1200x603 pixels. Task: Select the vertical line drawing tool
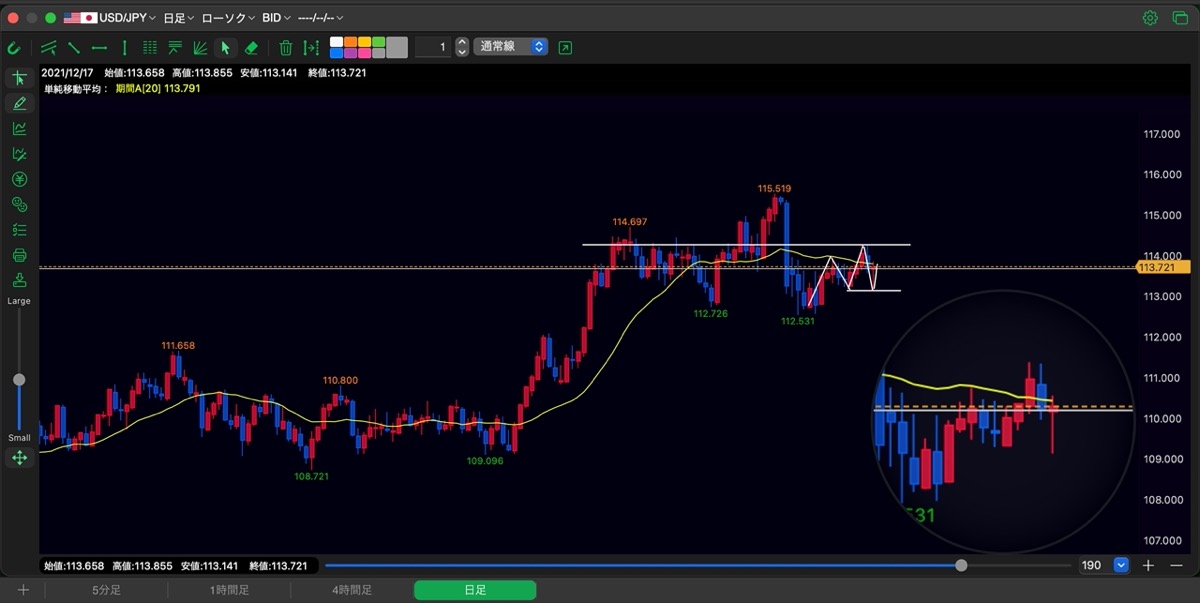124,47
